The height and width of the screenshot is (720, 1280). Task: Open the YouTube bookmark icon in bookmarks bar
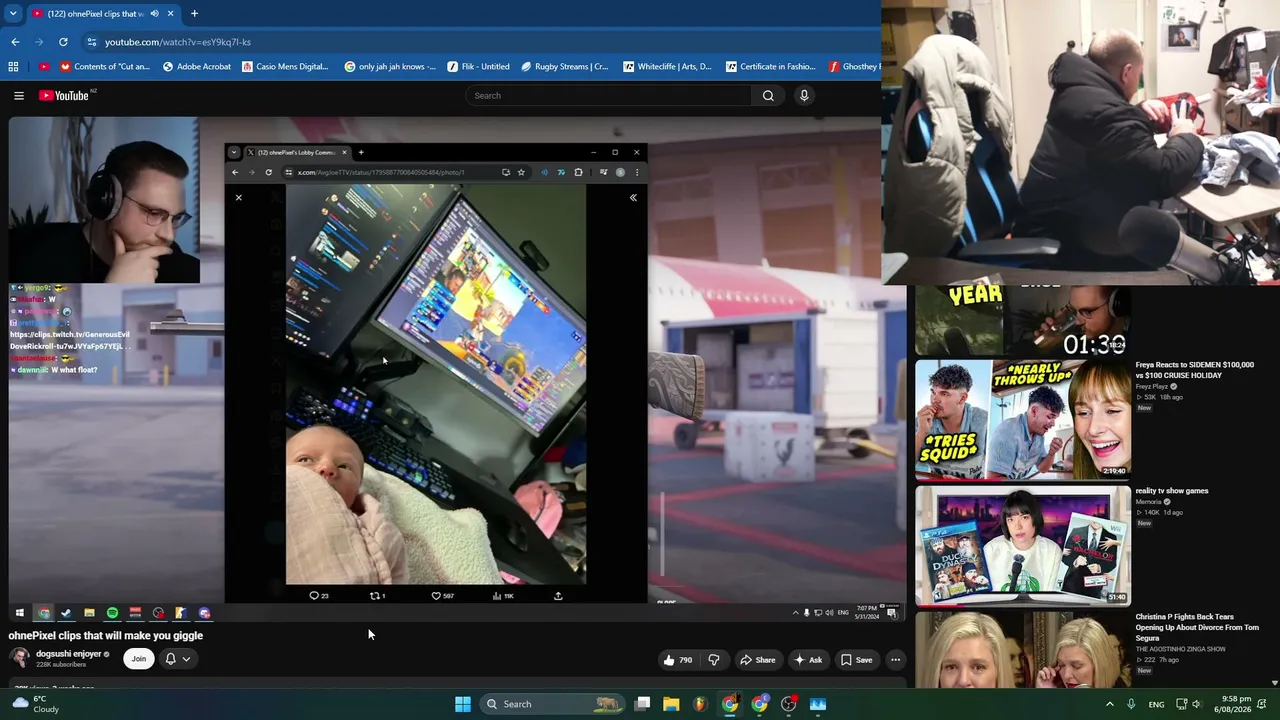tap(44, 67)
